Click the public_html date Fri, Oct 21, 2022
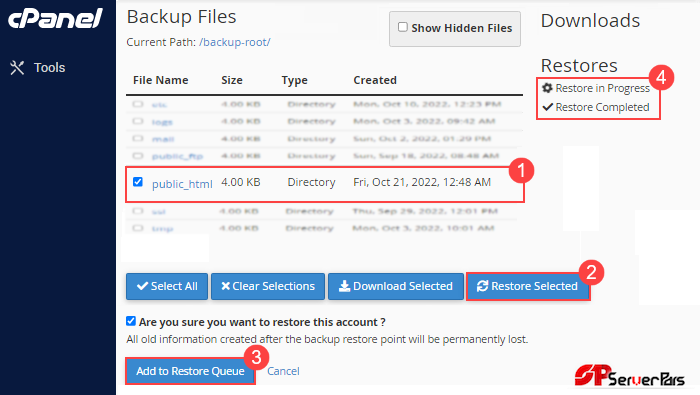 (422, 182)
